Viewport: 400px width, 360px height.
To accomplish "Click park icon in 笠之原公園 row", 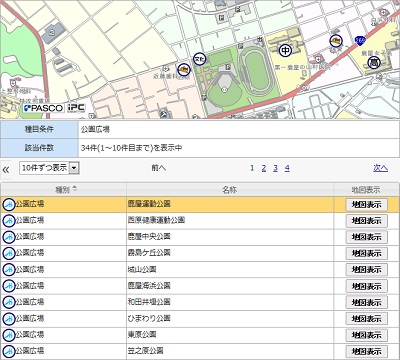I will click(9, 351).
